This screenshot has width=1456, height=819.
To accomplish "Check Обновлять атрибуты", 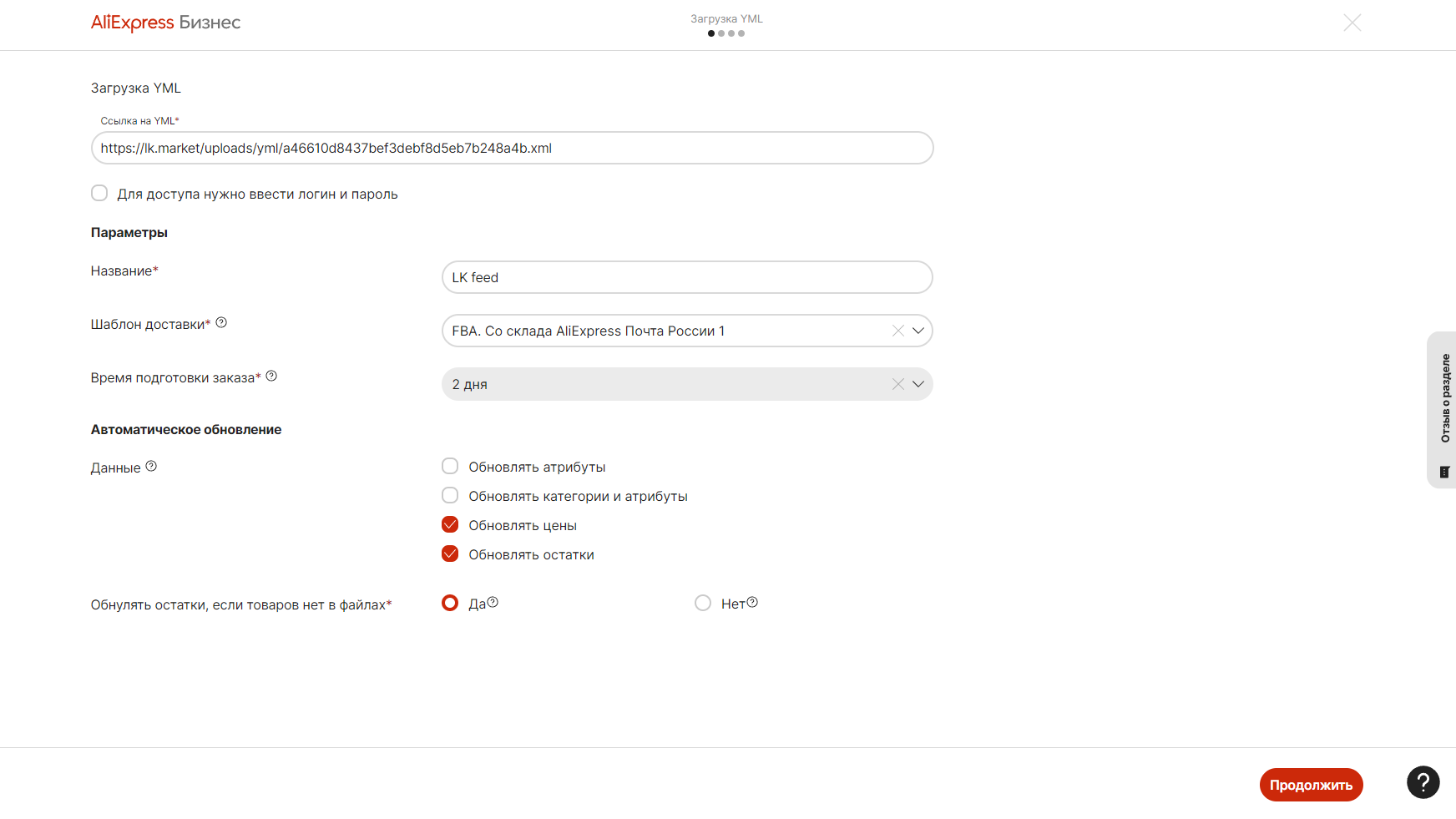I will 450,466.
